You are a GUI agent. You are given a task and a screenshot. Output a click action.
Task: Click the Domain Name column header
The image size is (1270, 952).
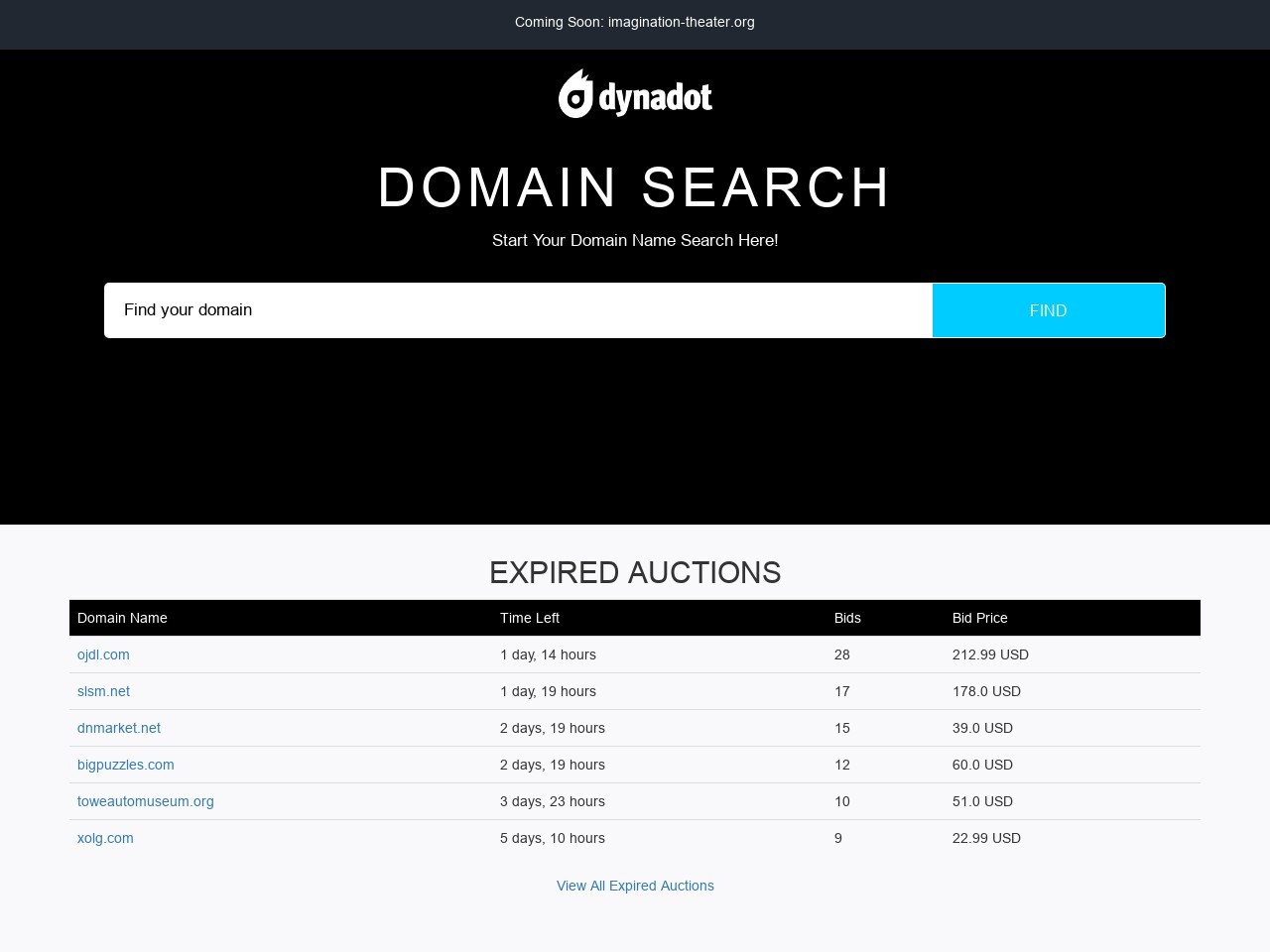122,618
